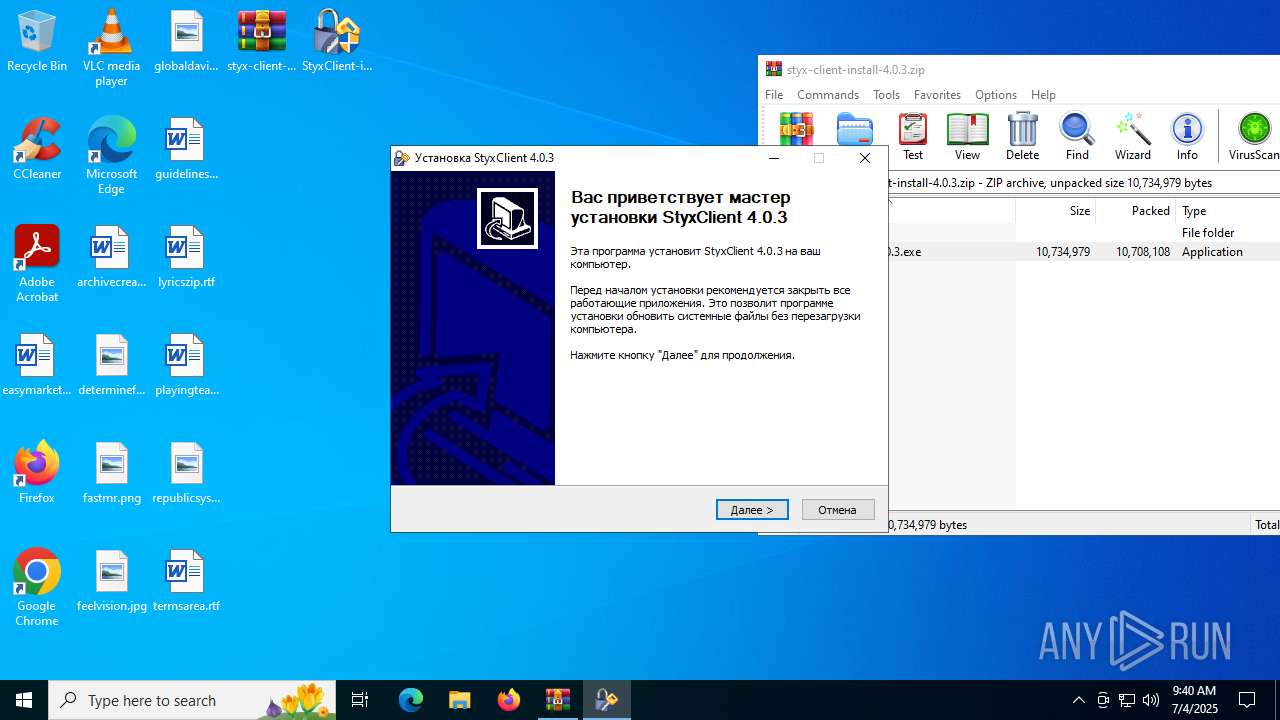Select the Google Chrome desktop shortcut
Image resolution: width=1280 pixels, height=720 pixels.
click(37, 588)
